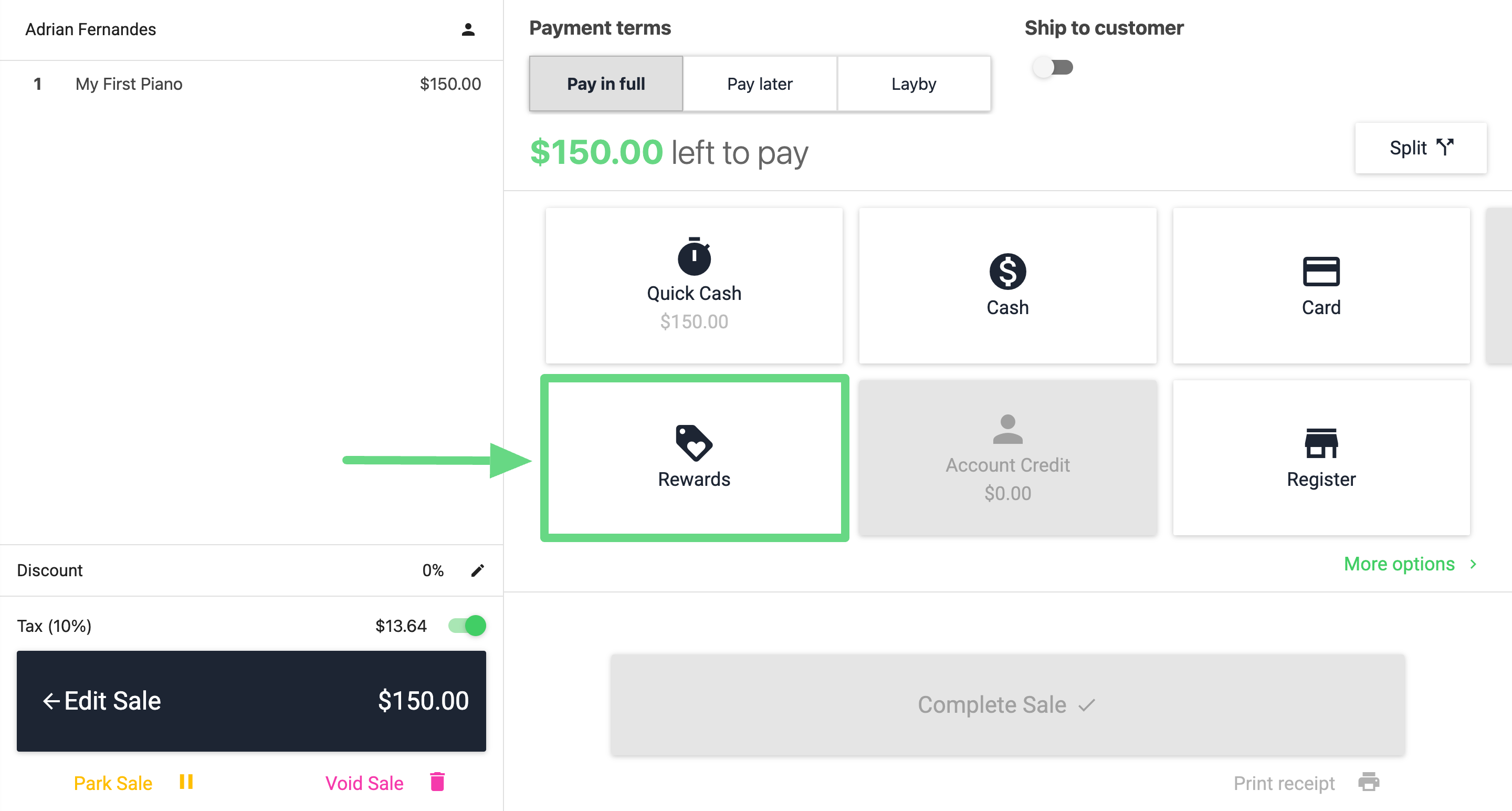Select the Cash dollar-sign payment icon
The height and width of the screenshot is (811, 1512).
pos(1007,272)
